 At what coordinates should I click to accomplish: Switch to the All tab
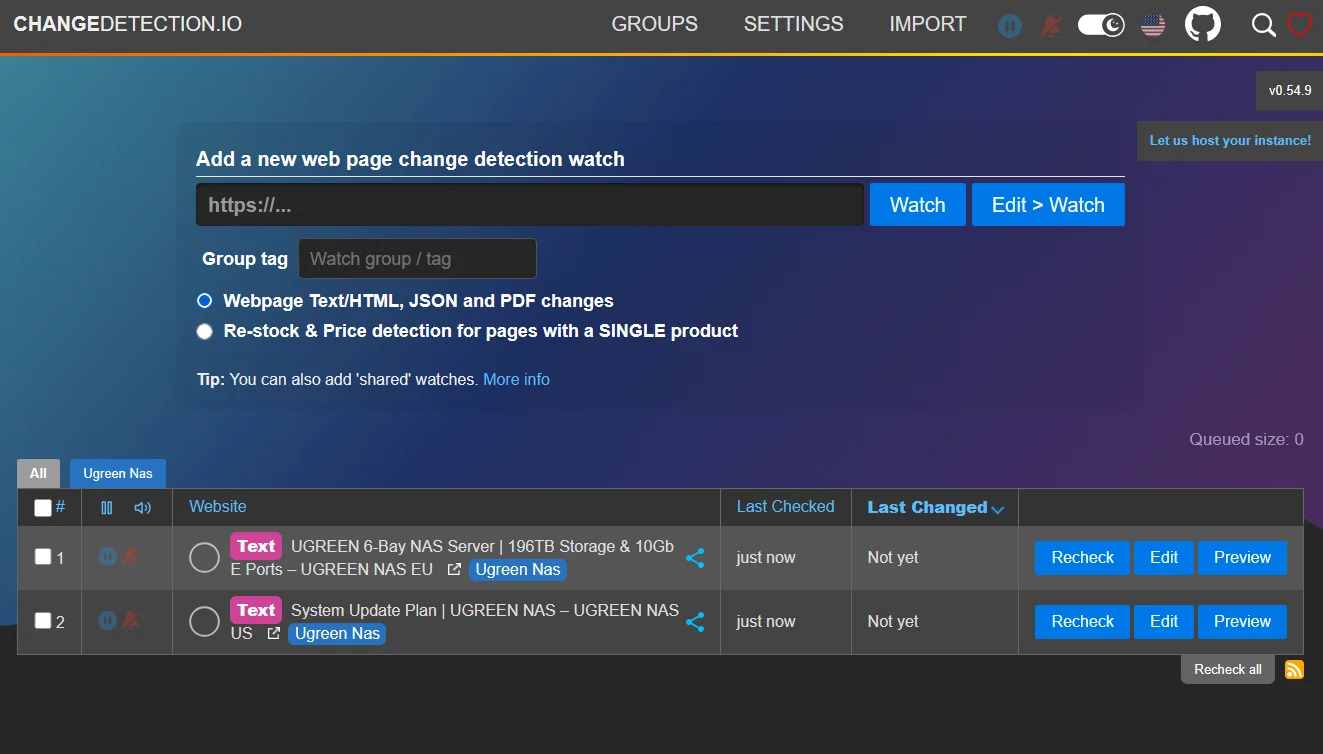(x=38, y=474)
